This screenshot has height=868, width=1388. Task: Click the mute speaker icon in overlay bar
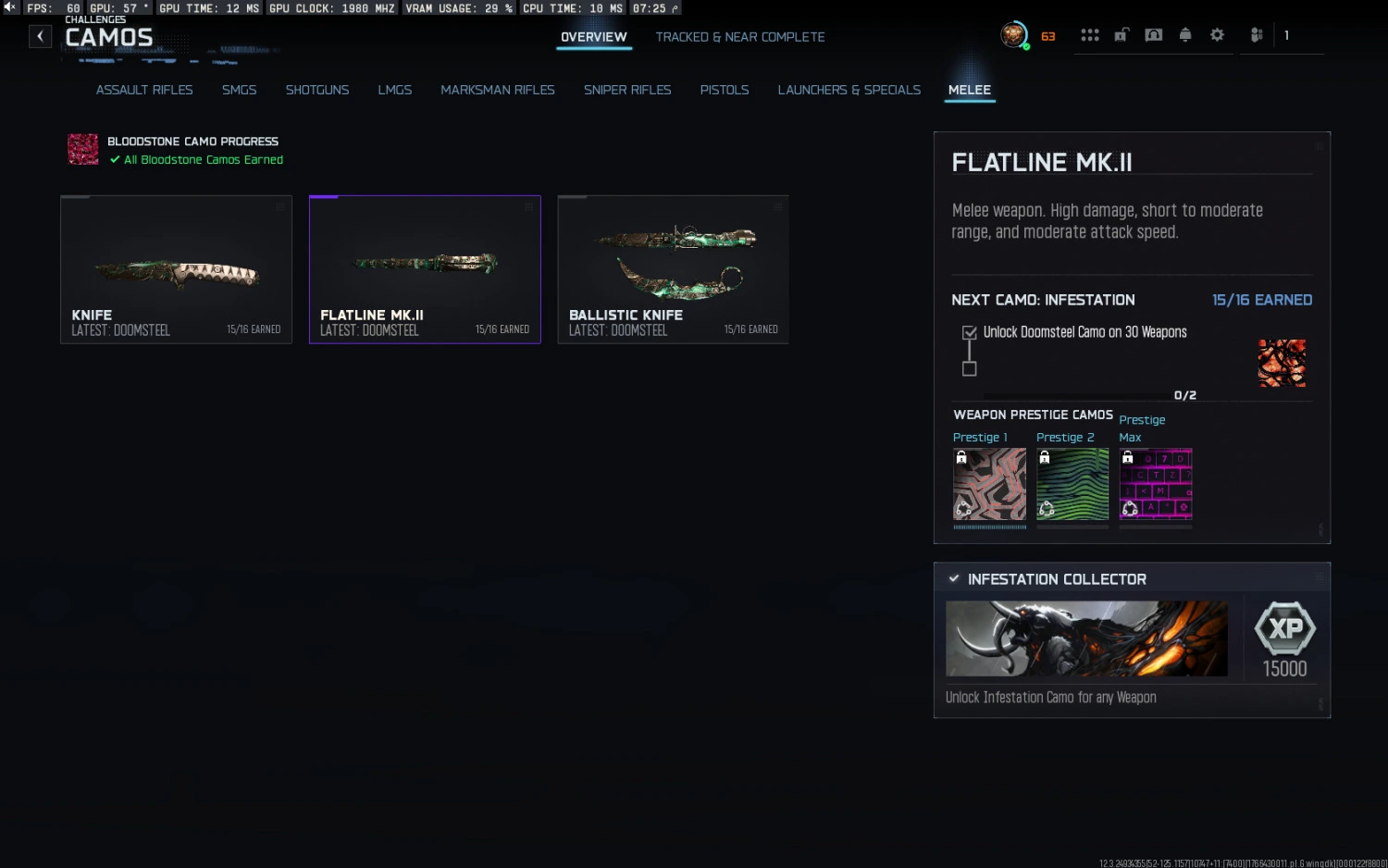pyautogui.click(x=10, y=7)
